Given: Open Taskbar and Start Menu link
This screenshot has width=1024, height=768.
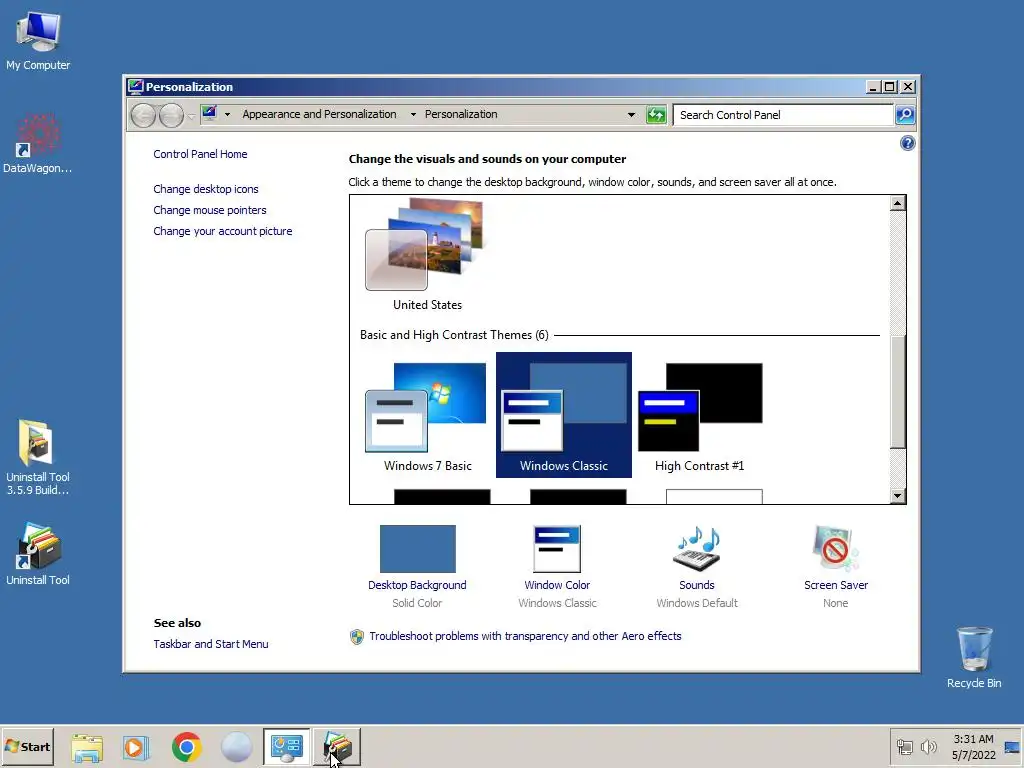Looking at the screenshot, I should point(211,644).
